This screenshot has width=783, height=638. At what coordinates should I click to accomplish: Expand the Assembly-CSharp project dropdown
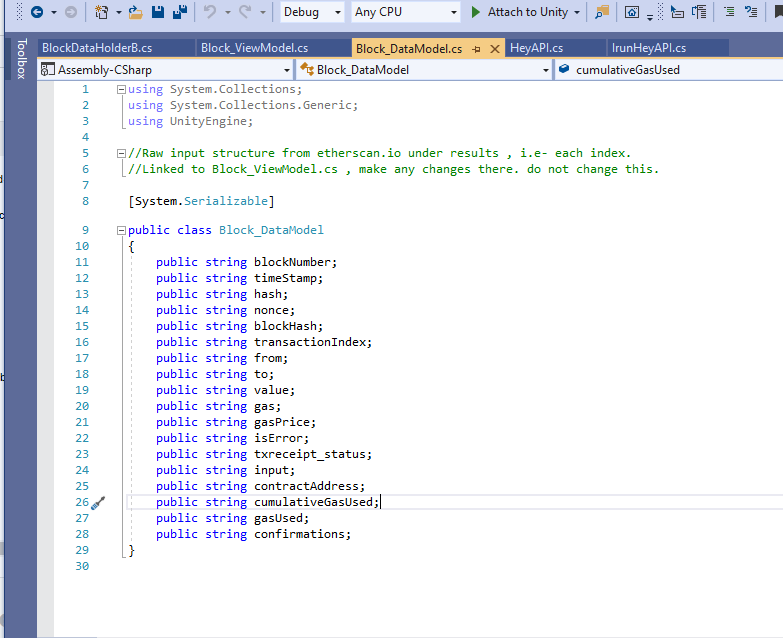click(x=285, y=70)
